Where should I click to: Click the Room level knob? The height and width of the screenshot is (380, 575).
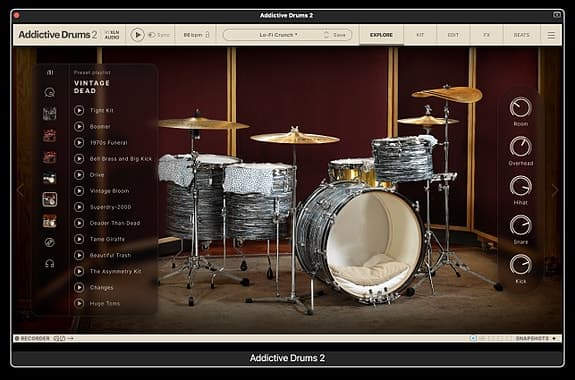coord(520,107)
